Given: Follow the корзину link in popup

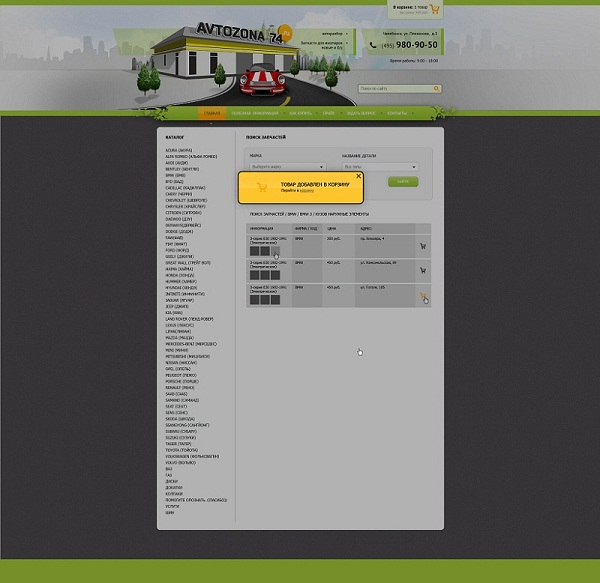Looking at the screenshot, I should [x=306, y=190].
